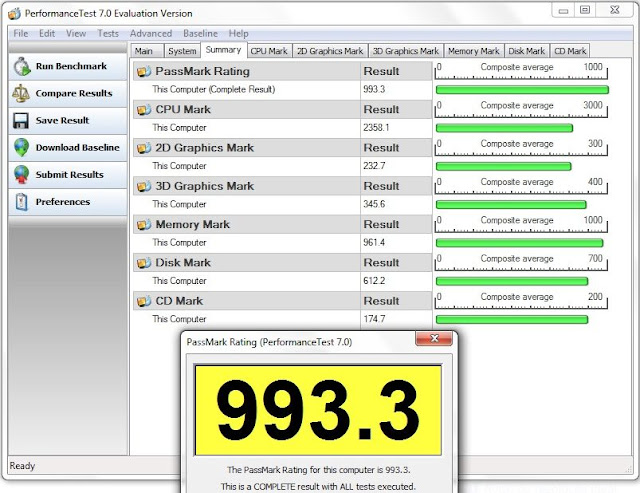Click the CD Mark result value 174.7
640x493 pixels.
coord(374,319)
